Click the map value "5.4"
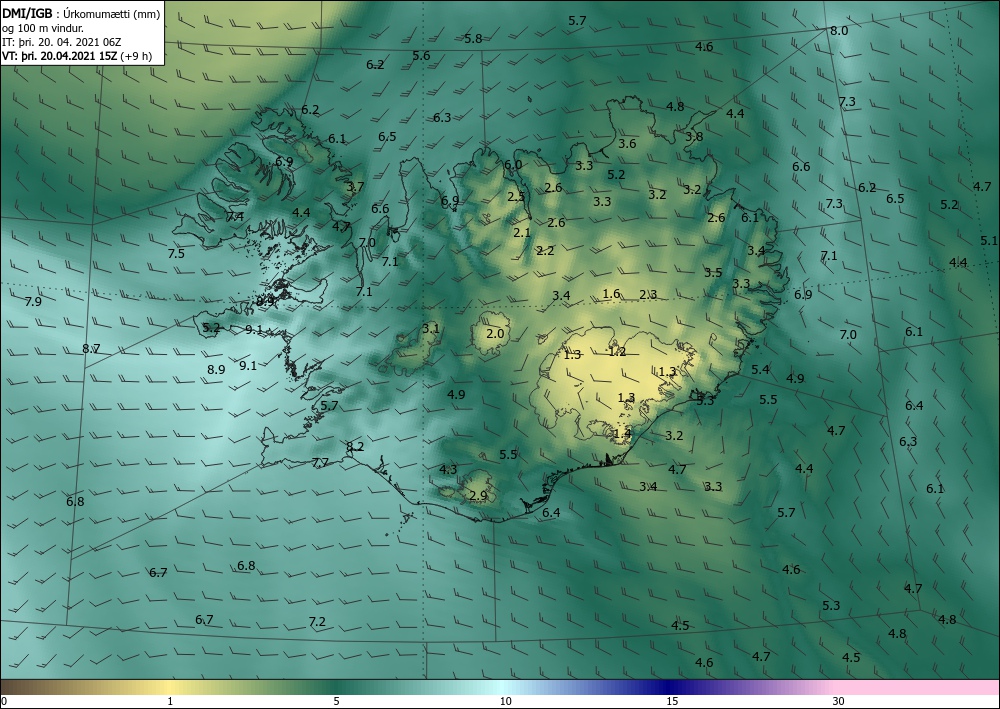The image size is (1000, 709). coord(760,369)
